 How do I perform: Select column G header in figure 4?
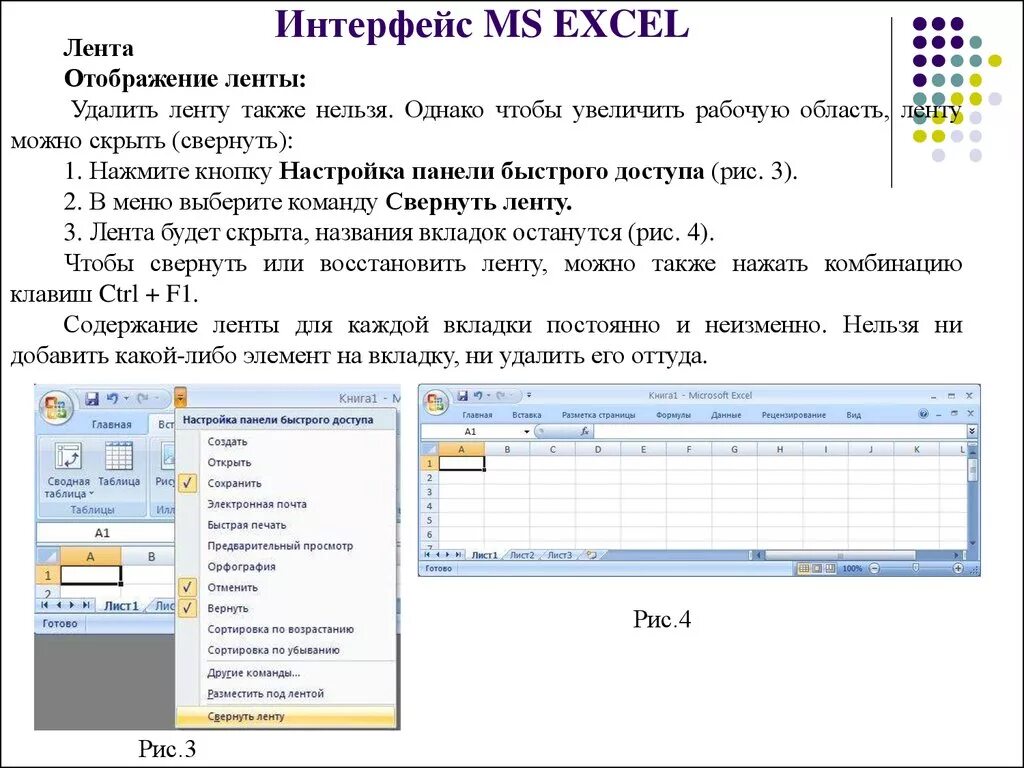tap(734, 449)
